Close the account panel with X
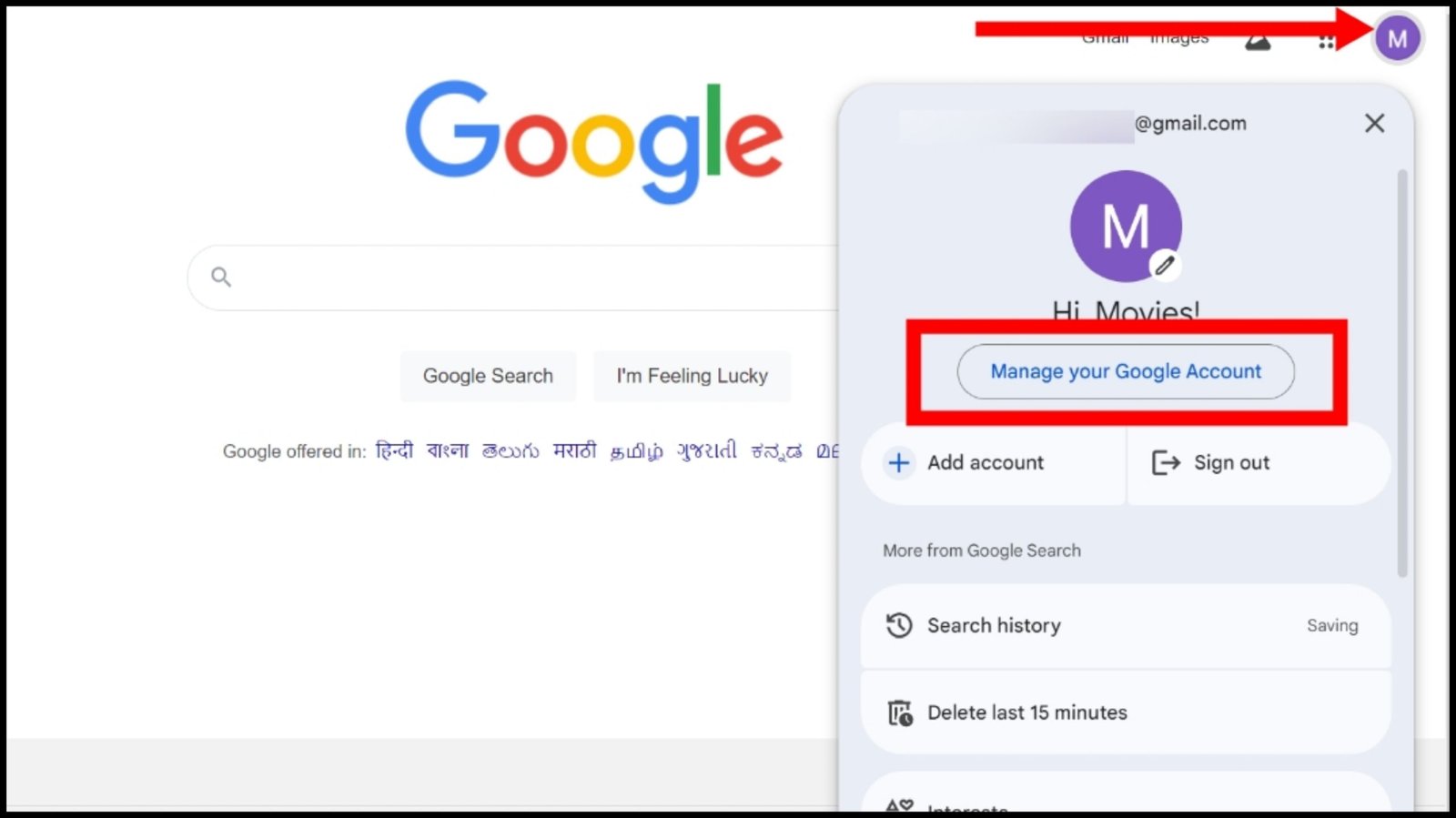The width and height of the screenshot is (1456, 818). coord(1374,123)
